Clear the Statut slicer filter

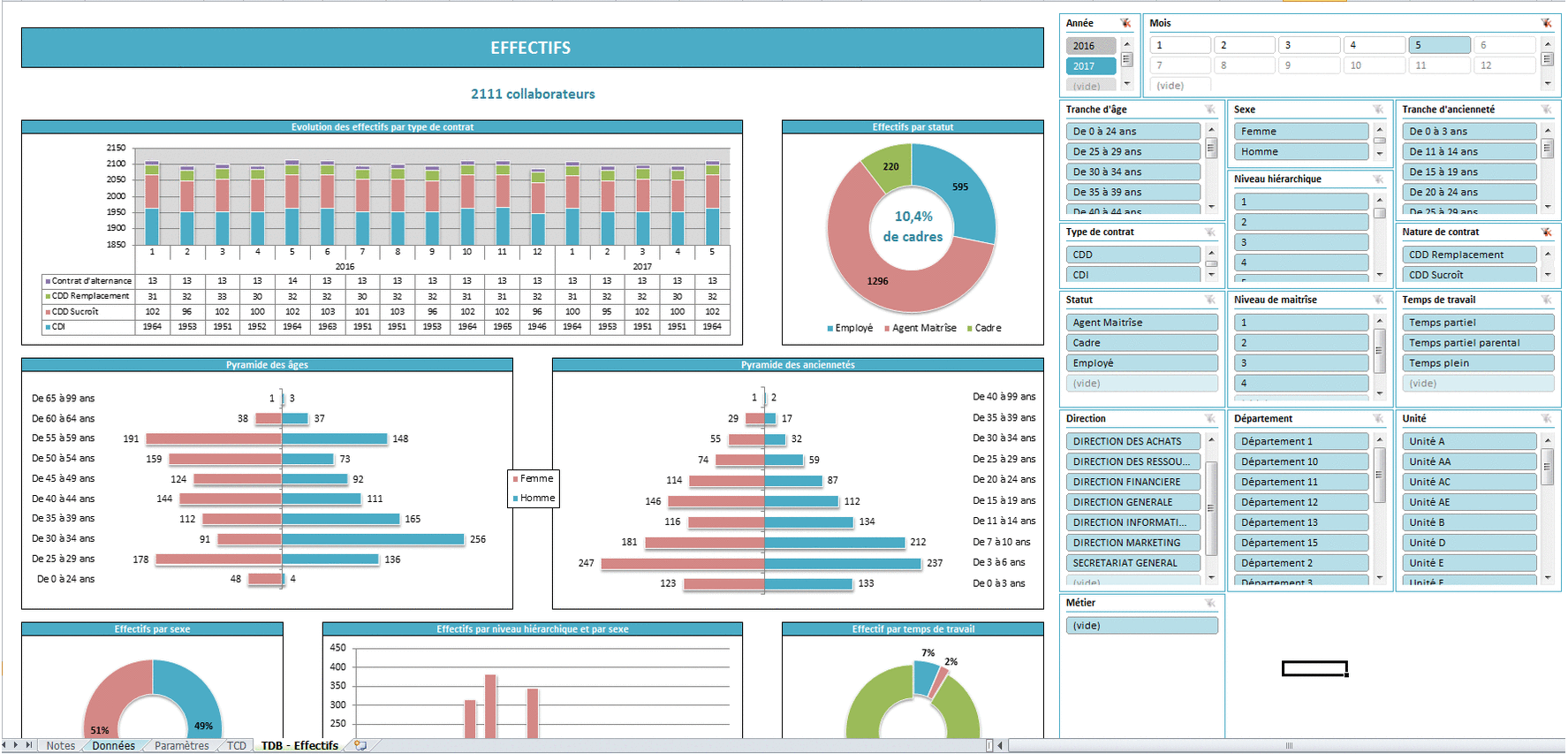(x=1210, y=301)
